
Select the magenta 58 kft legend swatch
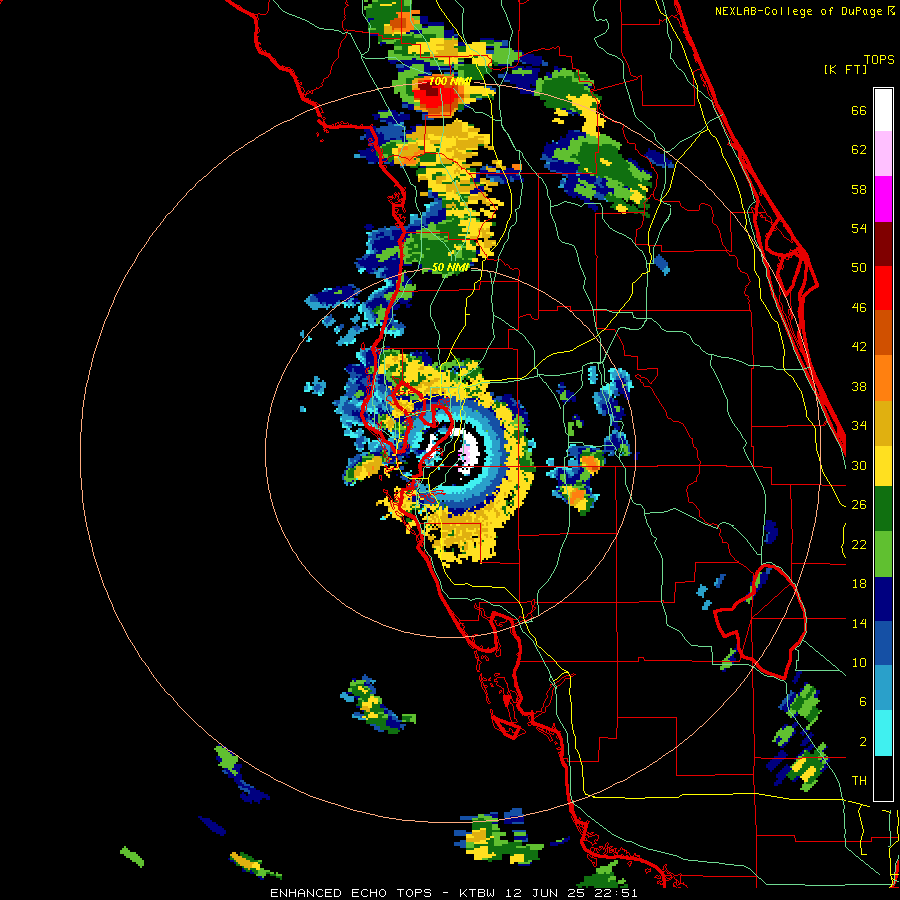pyautogui.click(x=883, y=199)
